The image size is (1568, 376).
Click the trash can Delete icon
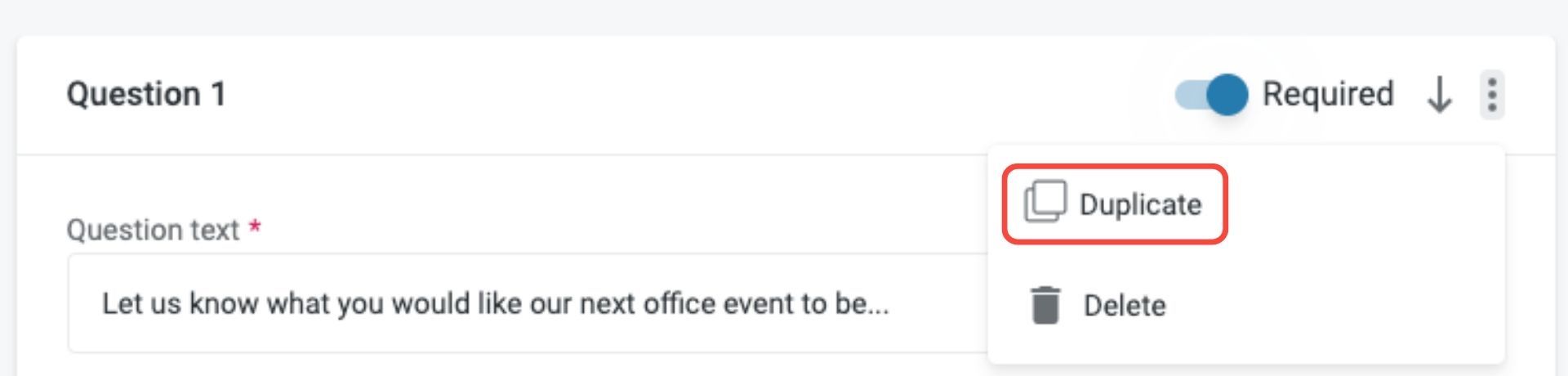point(1045,306)
